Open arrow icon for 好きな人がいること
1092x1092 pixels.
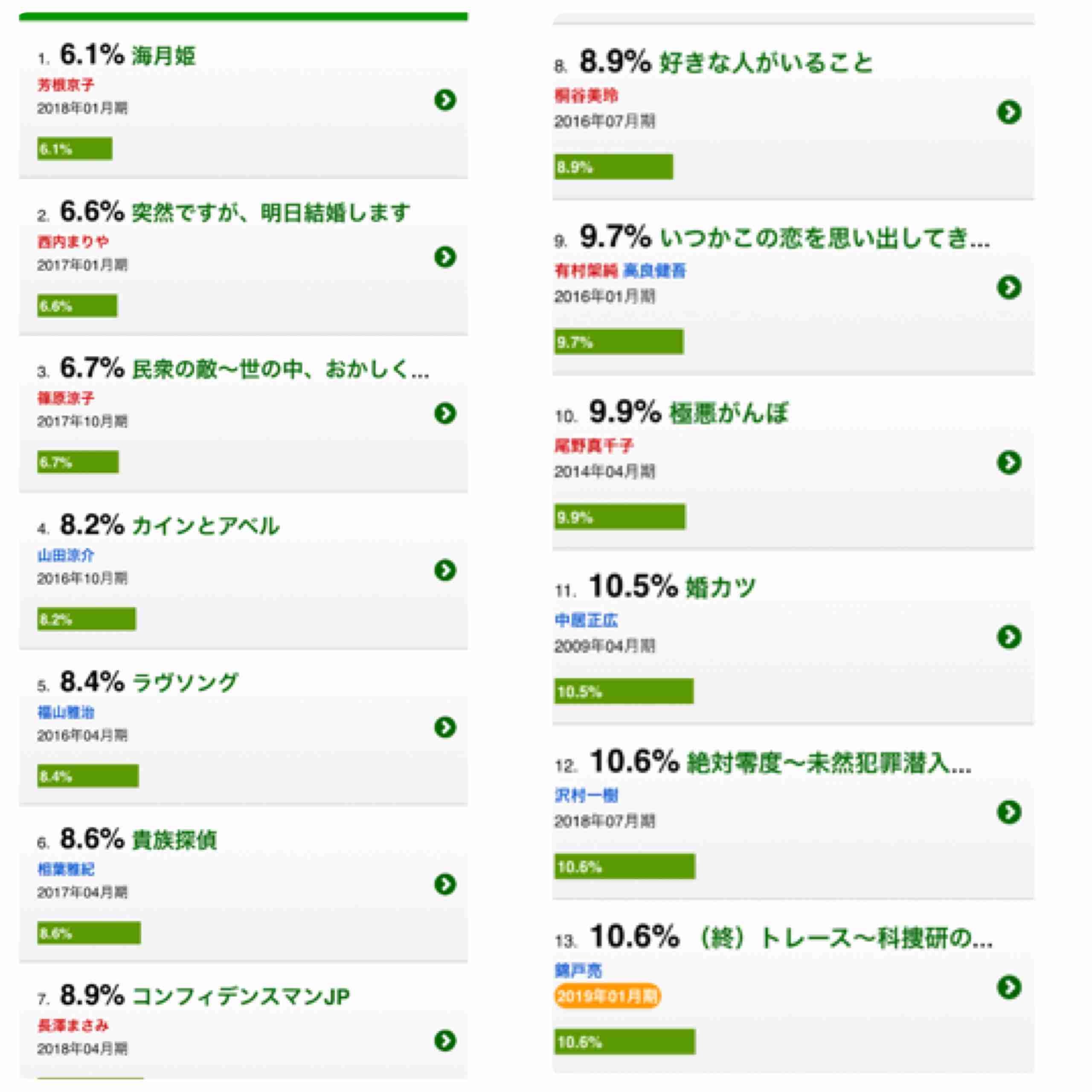(1009, 112)
